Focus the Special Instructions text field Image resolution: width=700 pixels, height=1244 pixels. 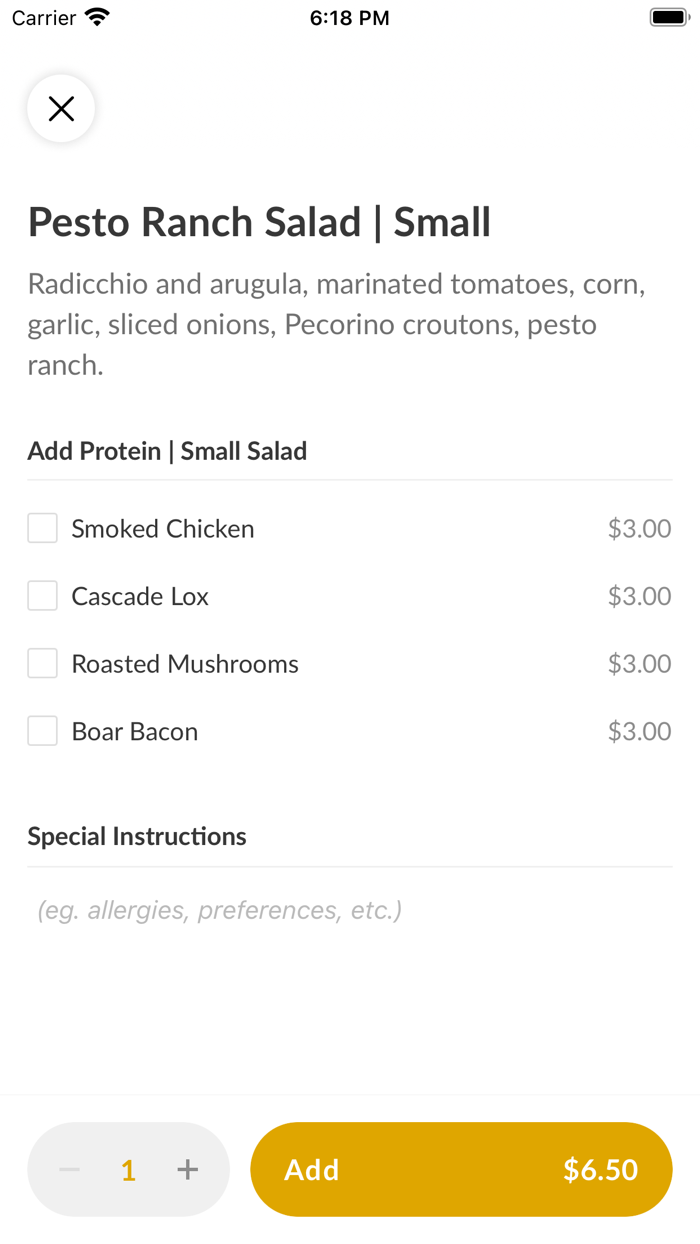point(349,910)
